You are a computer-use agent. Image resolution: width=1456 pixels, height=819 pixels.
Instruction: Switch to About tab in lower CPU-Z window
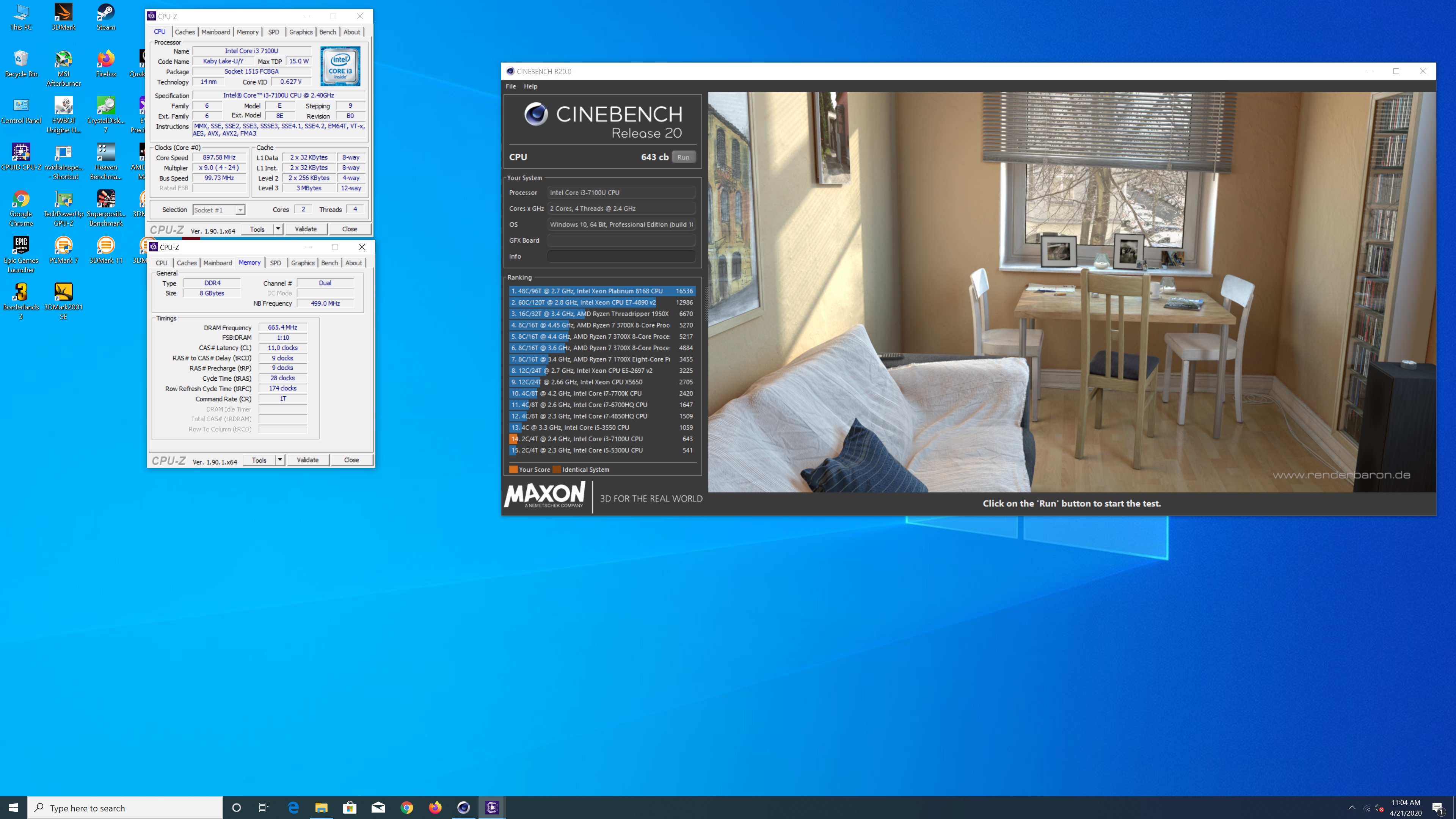(x=354, y=263)
